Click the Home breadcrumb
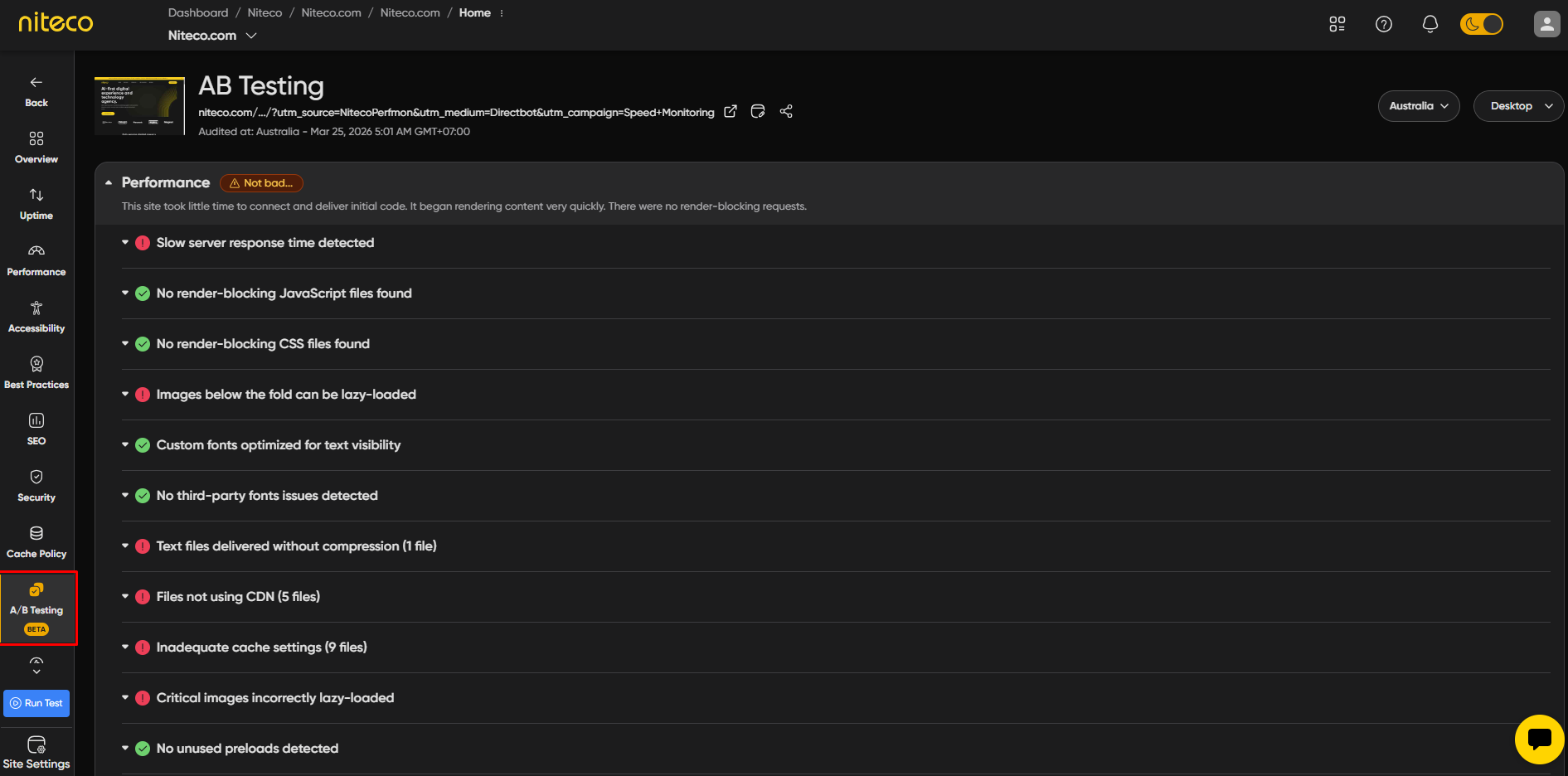The image size is (1568, 776). pyautogui.click(x=474, y=13)
